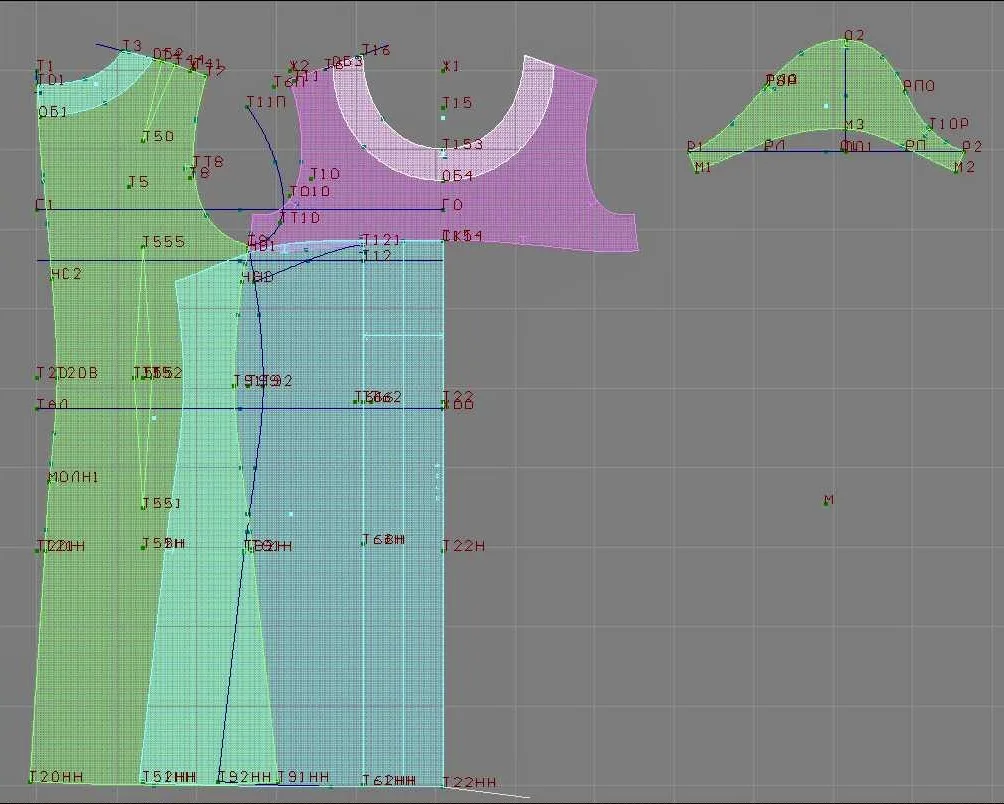
Task: Click the isolated "М" point label
Action: coord(829,499)
